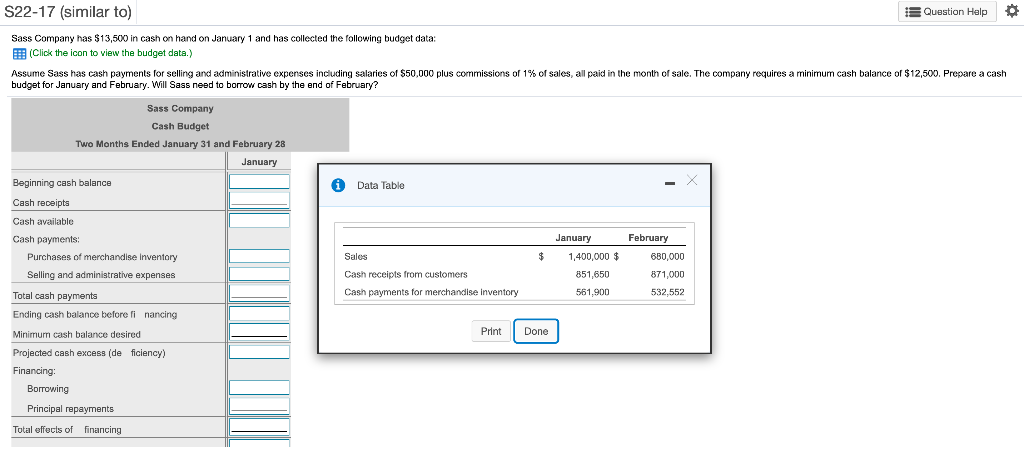Open the 'Click the icon to view the budget data' link
Viewport: 1024px width, 457px height.
pos(111,54)
